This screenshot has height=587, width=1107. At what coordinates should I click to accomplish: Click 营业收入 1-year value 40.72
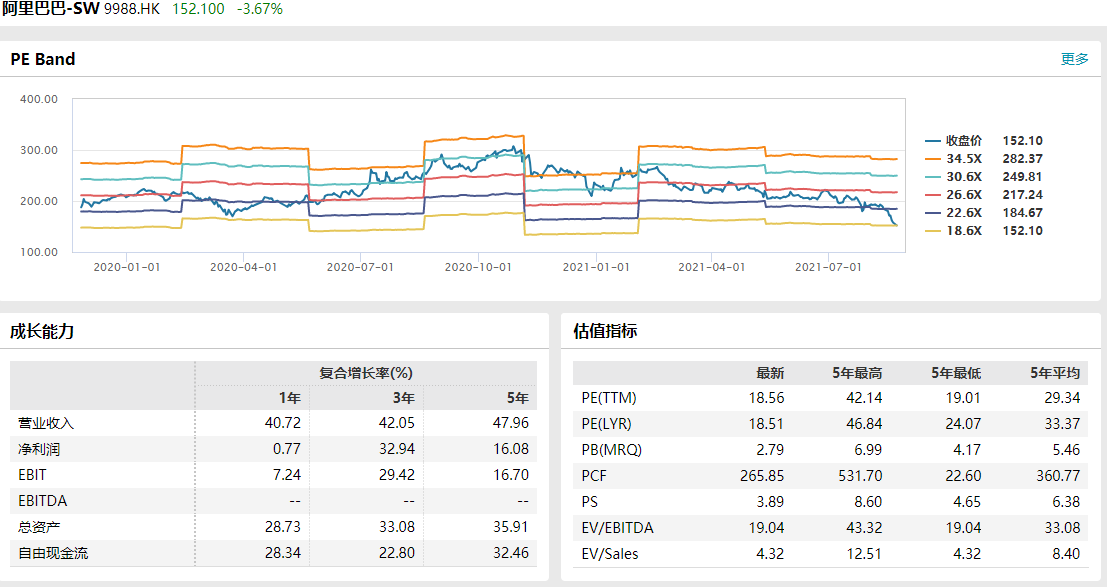coord(282,423)
